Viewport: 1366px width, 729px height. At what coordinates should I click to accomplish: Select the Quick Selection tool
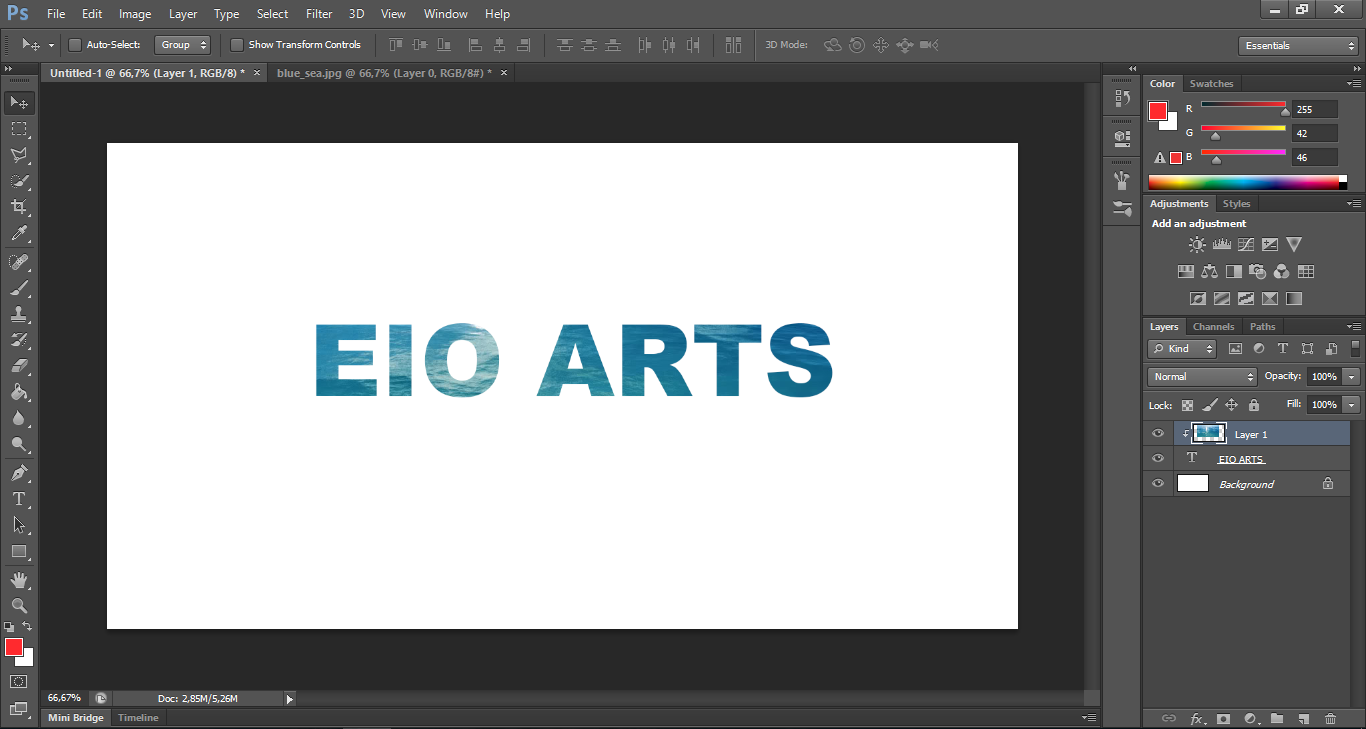pos(19,181)
